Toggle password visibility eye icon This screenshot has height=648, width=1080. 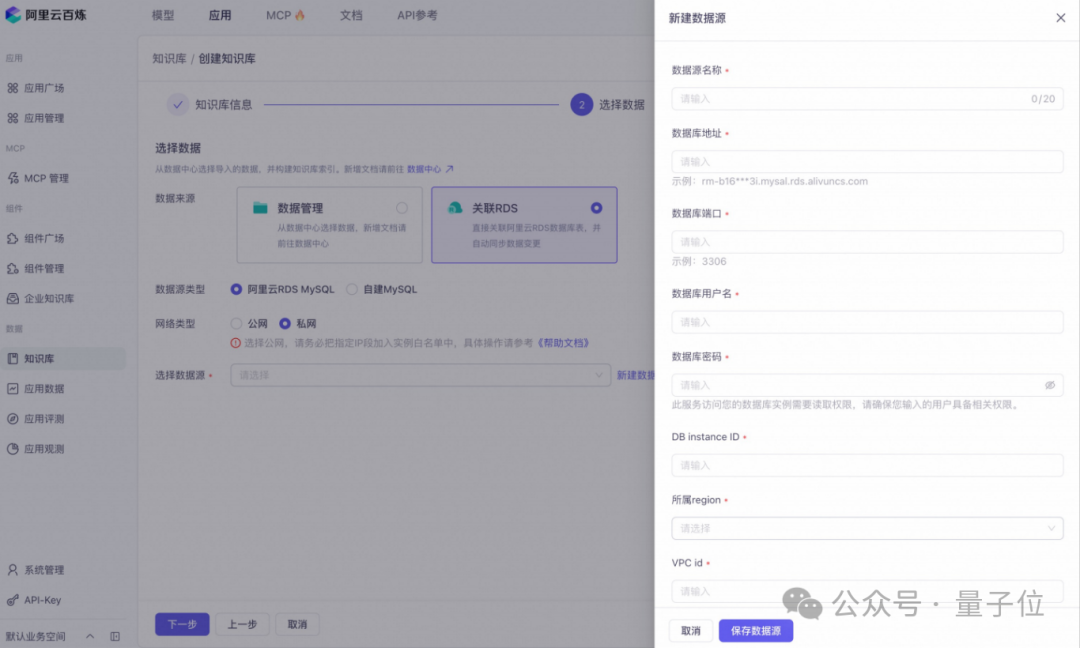coord(1050,385)
